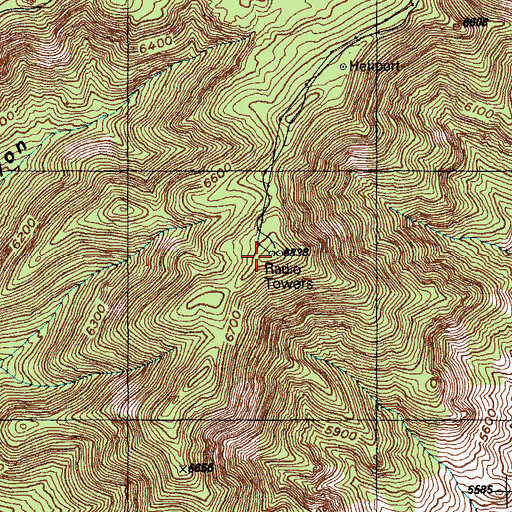Click the Heliport circle symbol

[343, 67]
